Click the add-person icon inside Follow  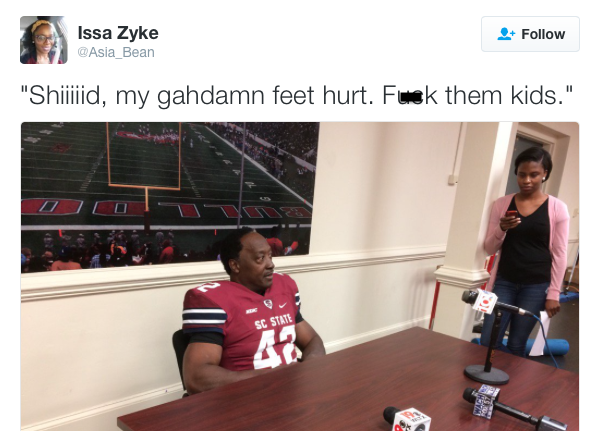[506, 34]
